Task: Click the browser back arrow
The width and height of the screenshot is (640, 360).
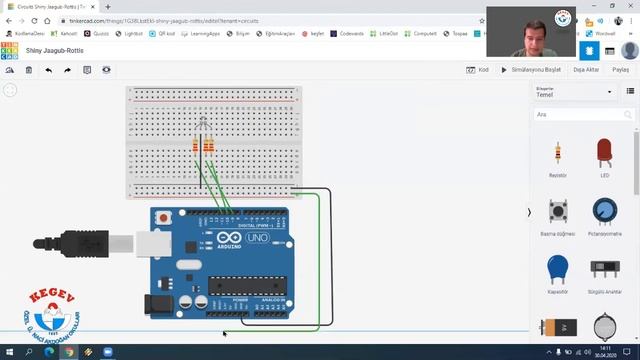Action: [9, 21]
